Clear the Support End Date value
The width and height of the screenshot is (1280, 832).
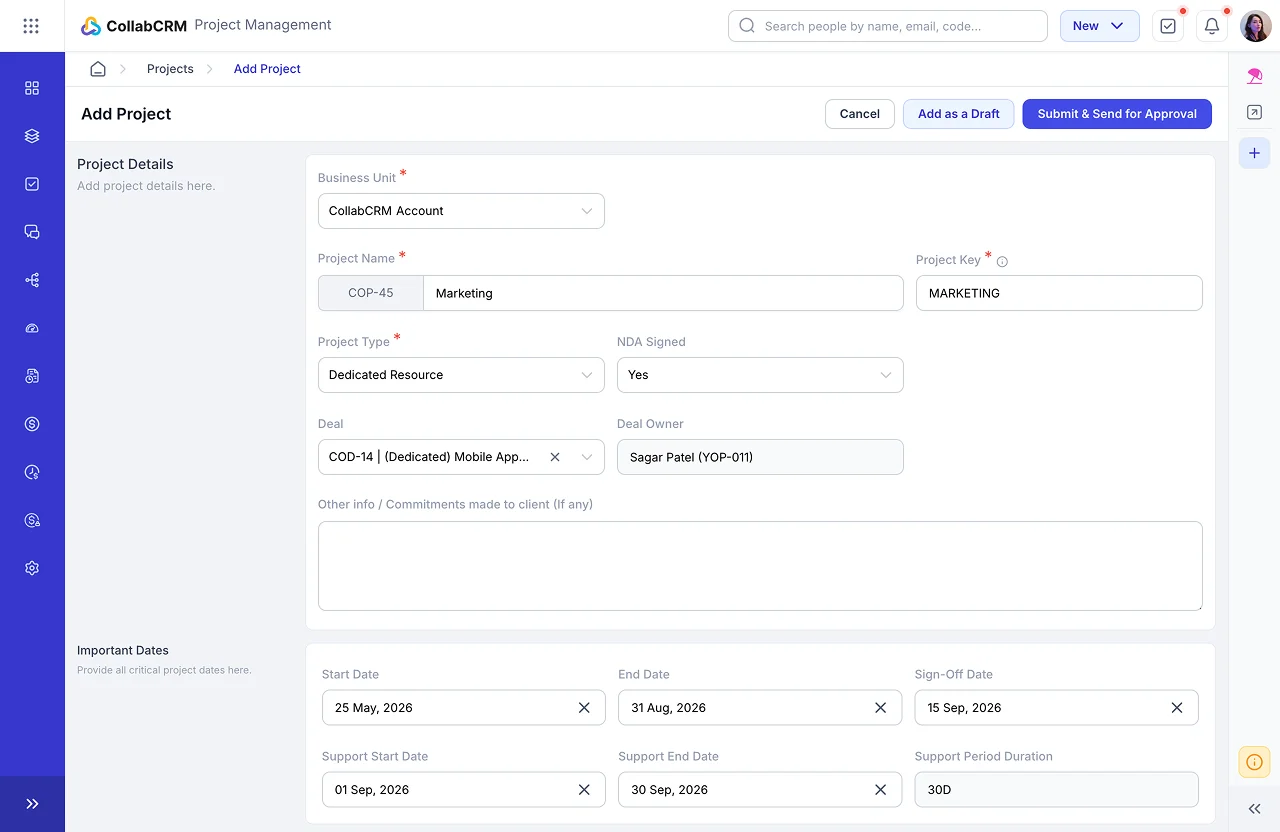[x=880, y=789]
